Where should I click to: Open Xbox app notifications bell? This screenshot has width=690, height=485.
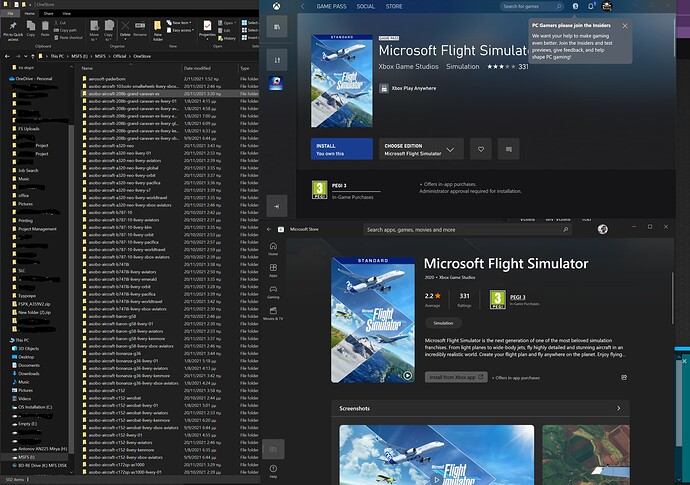click(591, 6)
